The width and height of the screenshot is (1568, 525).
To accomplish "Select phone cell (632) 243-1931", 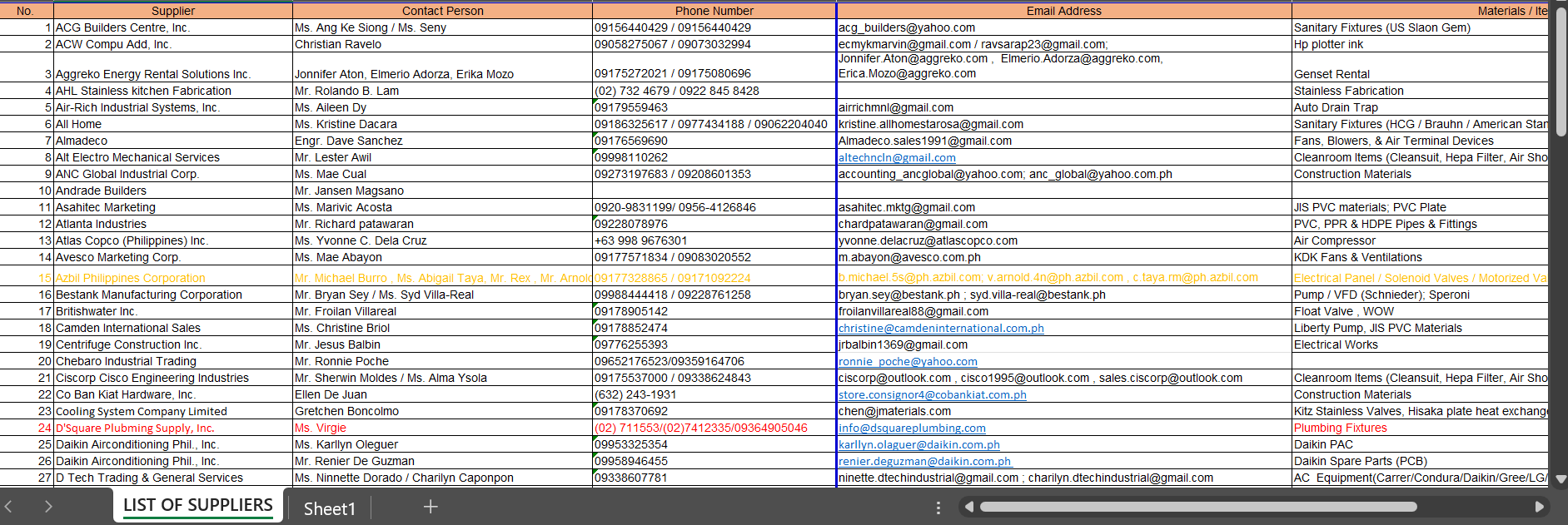I will tap(714, 394).
